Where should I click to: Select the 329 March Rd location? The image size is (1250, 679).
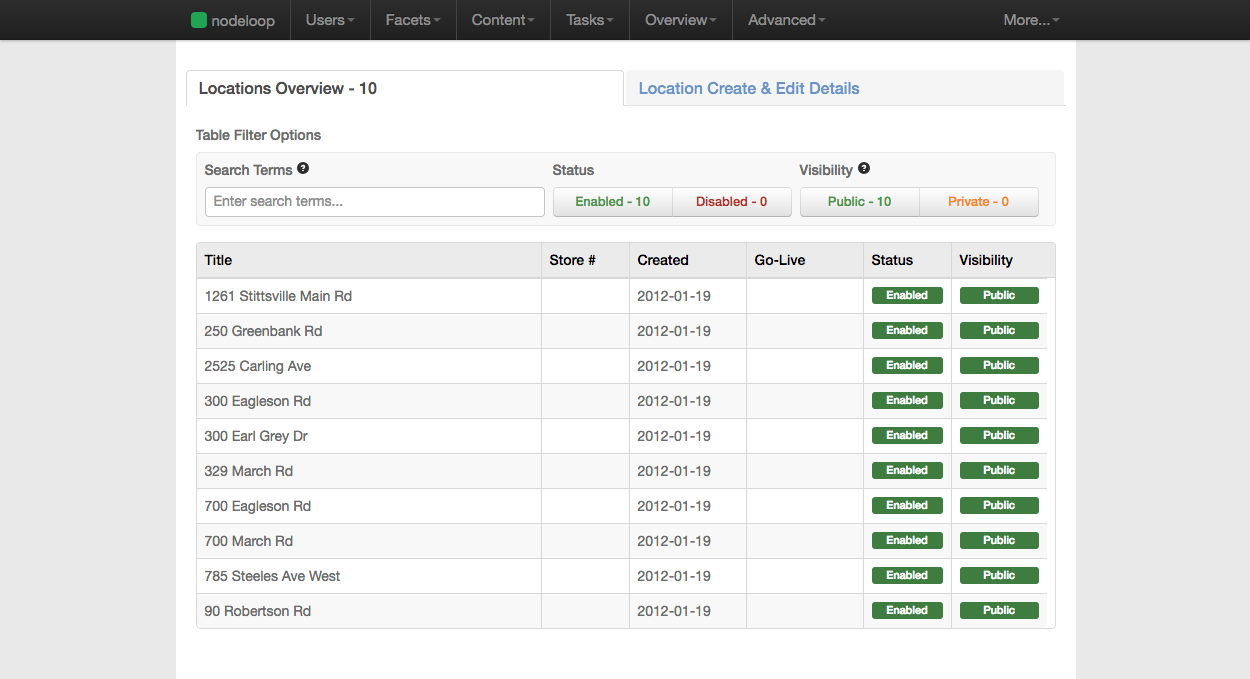pos(249,471)
